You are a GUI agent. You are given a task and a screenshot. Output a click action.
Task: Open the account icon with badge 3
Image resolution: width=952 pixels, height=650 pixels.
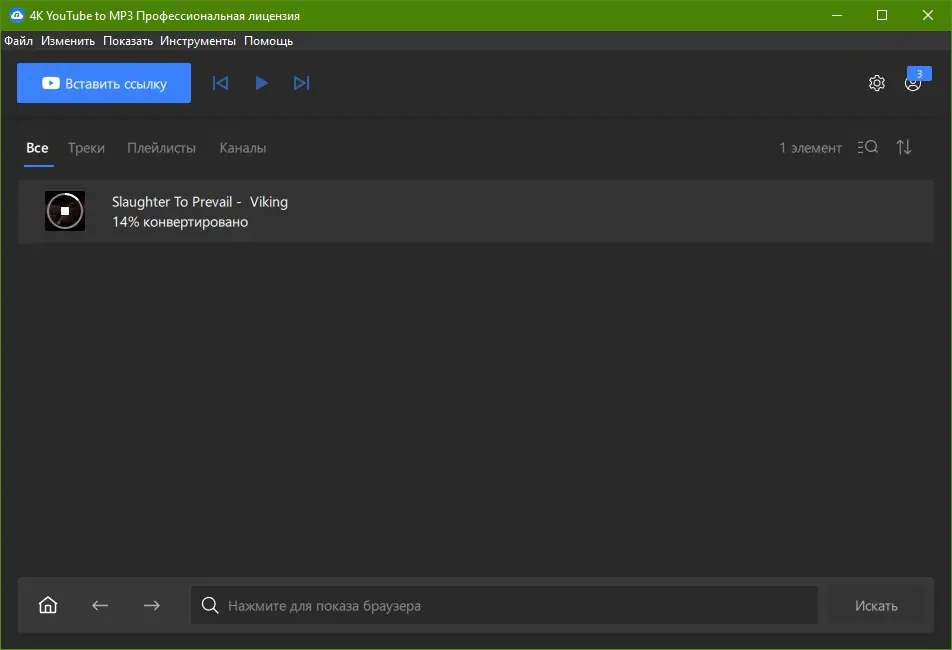tap(913, 83)
